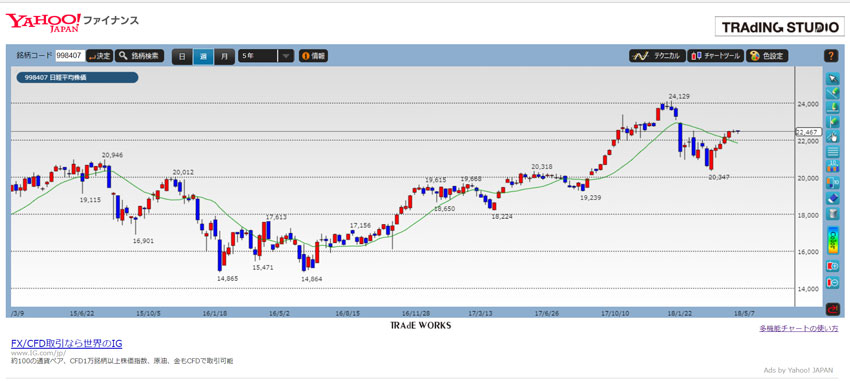Image resolution: width=850 pixels, height=381 pixels.
Task: Select the eraser tool
Action: click(832, 198)
